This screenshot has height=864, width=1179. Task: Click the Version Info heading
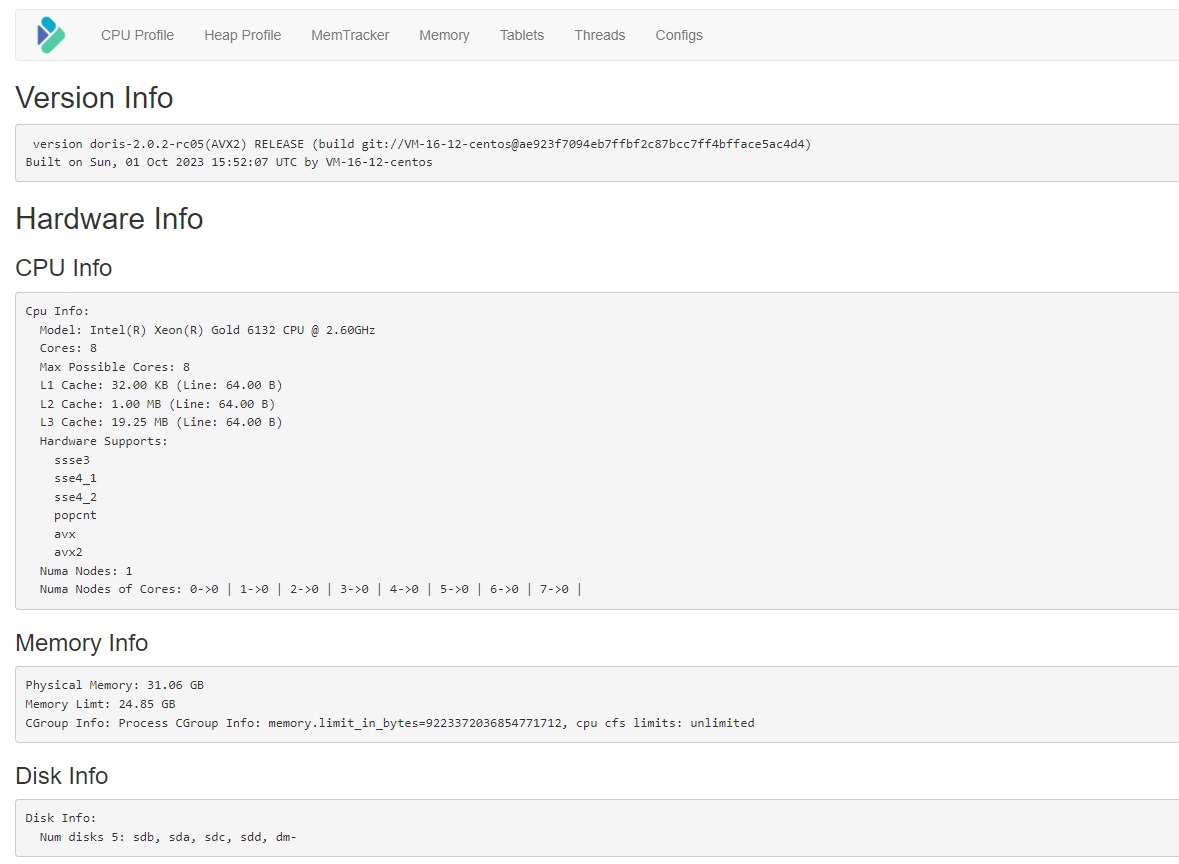coord(94,98)
